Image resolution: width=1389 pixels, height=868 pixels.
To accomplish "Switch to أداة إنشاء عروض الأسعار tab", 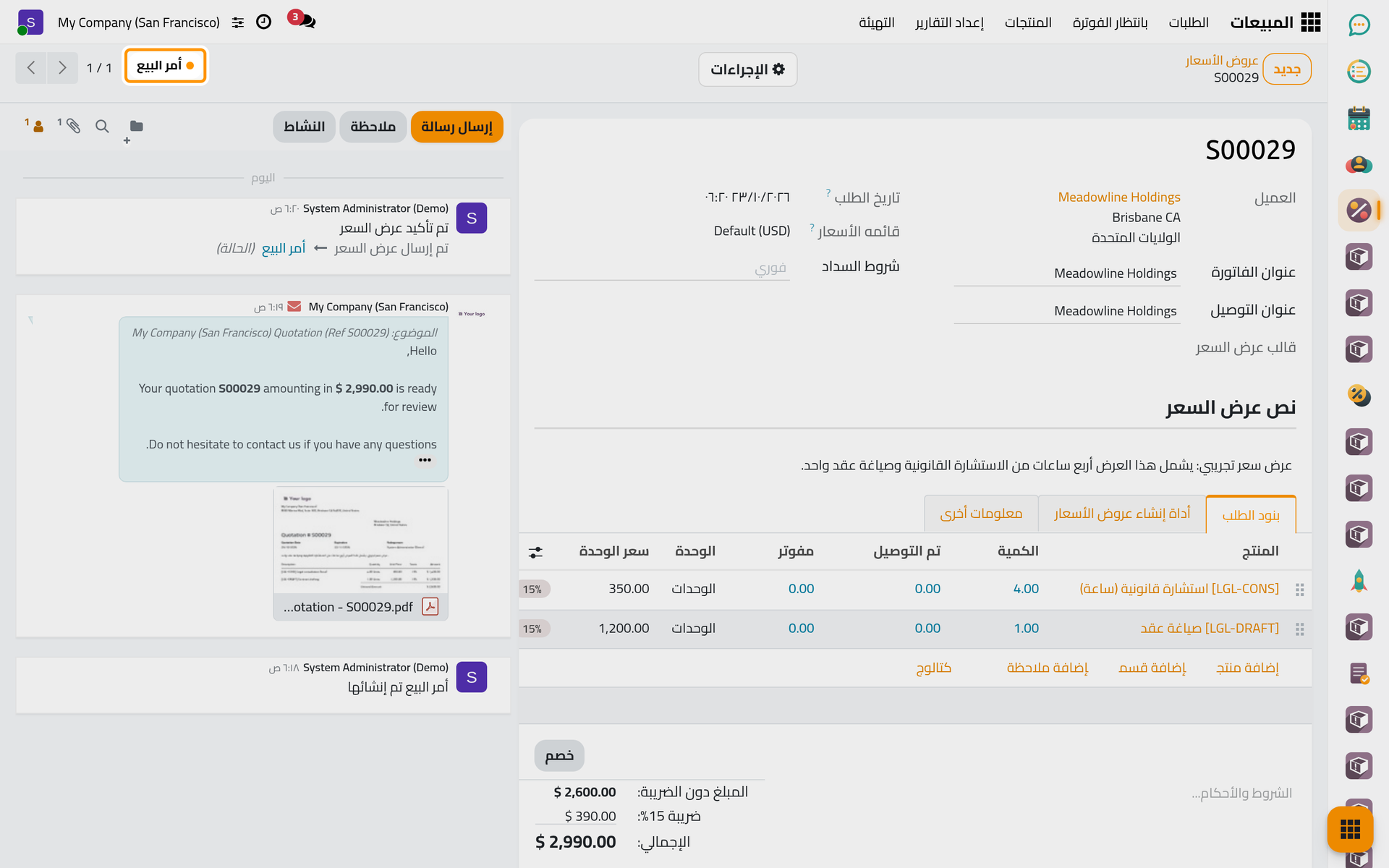I will pos(1122,514).
